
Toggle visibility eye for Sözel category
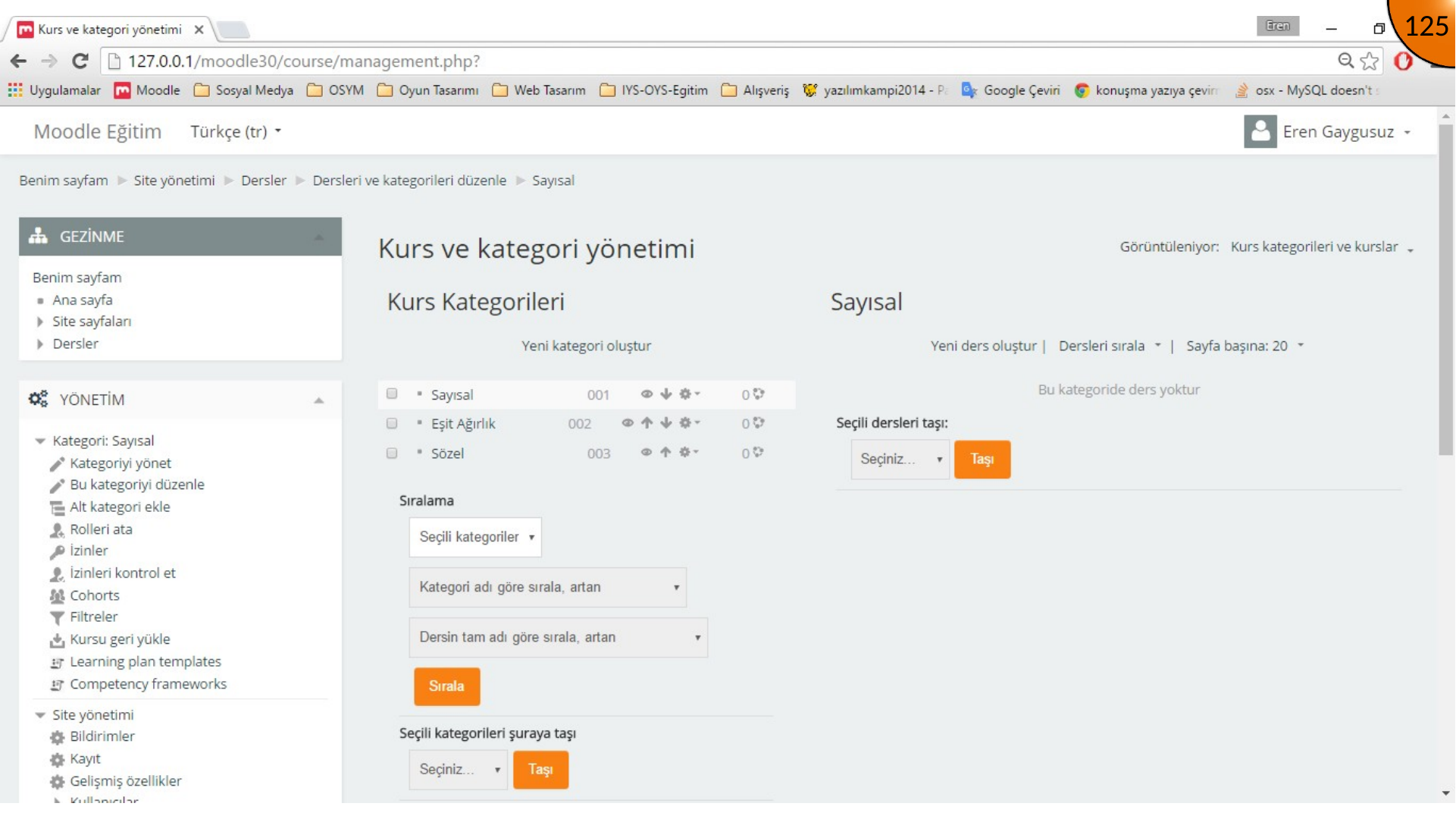pos(647,453)
